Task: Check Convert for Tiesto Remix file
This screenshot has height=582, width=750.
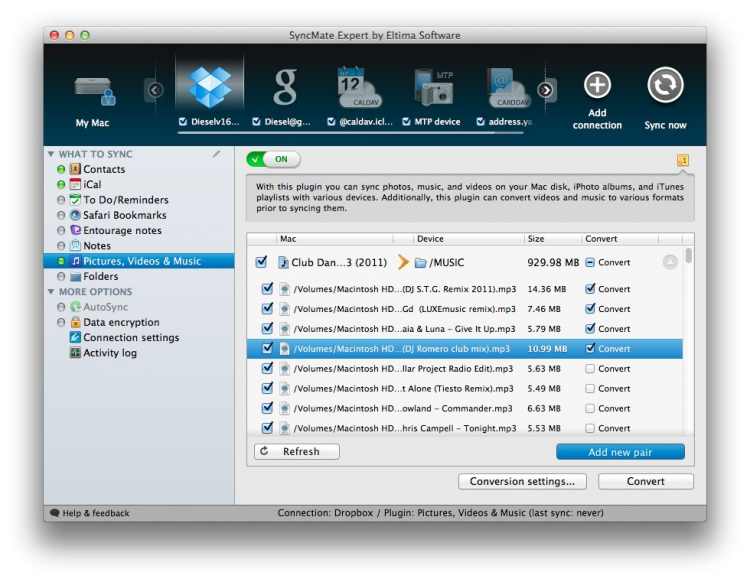Action: pos(590,388)
